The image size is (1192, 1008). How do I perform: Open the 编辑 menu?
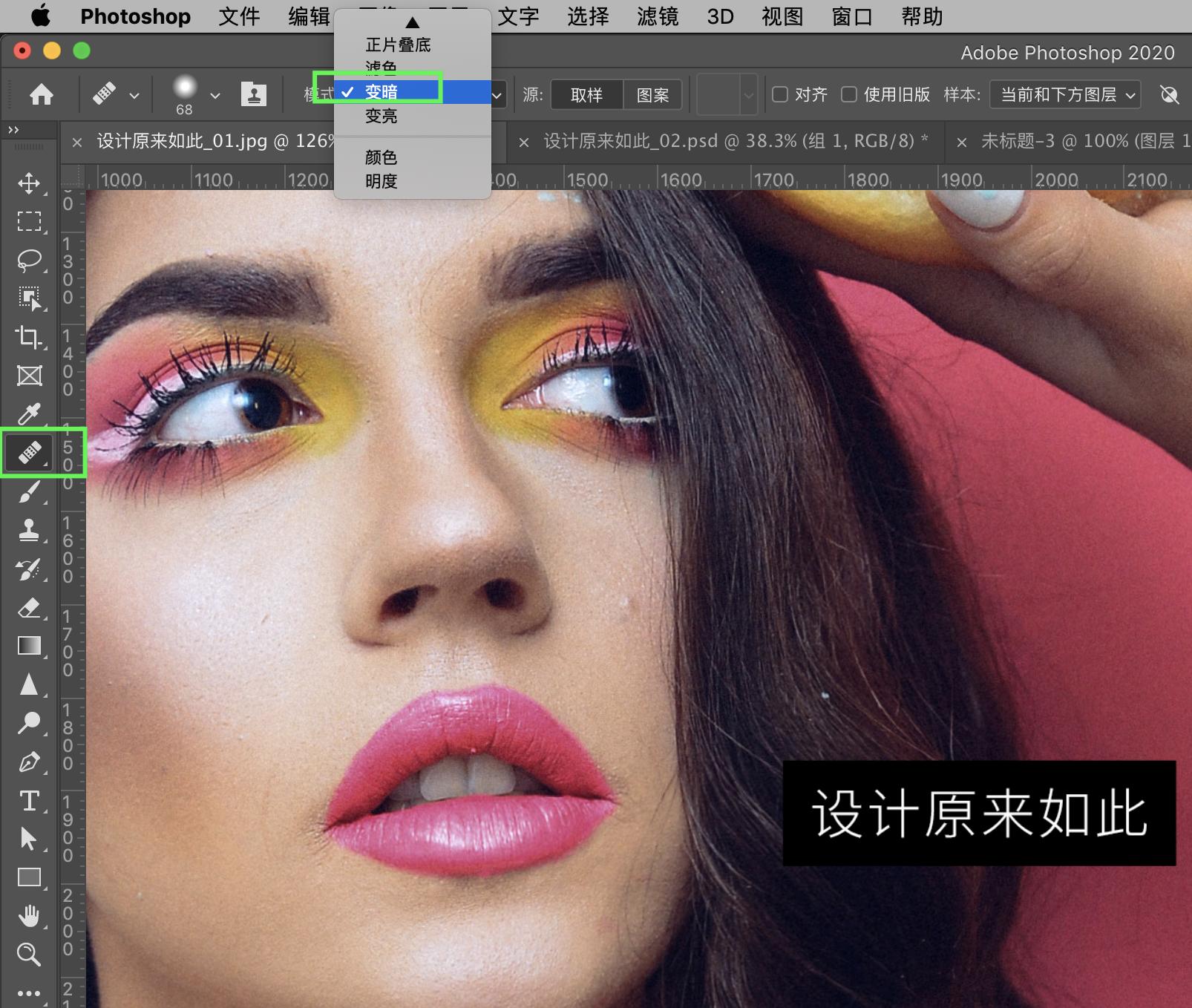click(x=309, y=16)
